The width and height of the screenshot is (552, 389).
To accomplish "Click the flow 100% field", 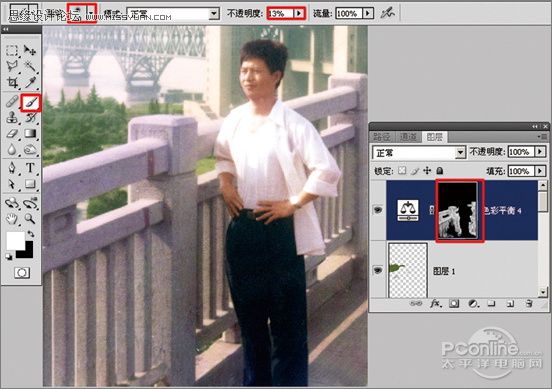I will 349,14.
